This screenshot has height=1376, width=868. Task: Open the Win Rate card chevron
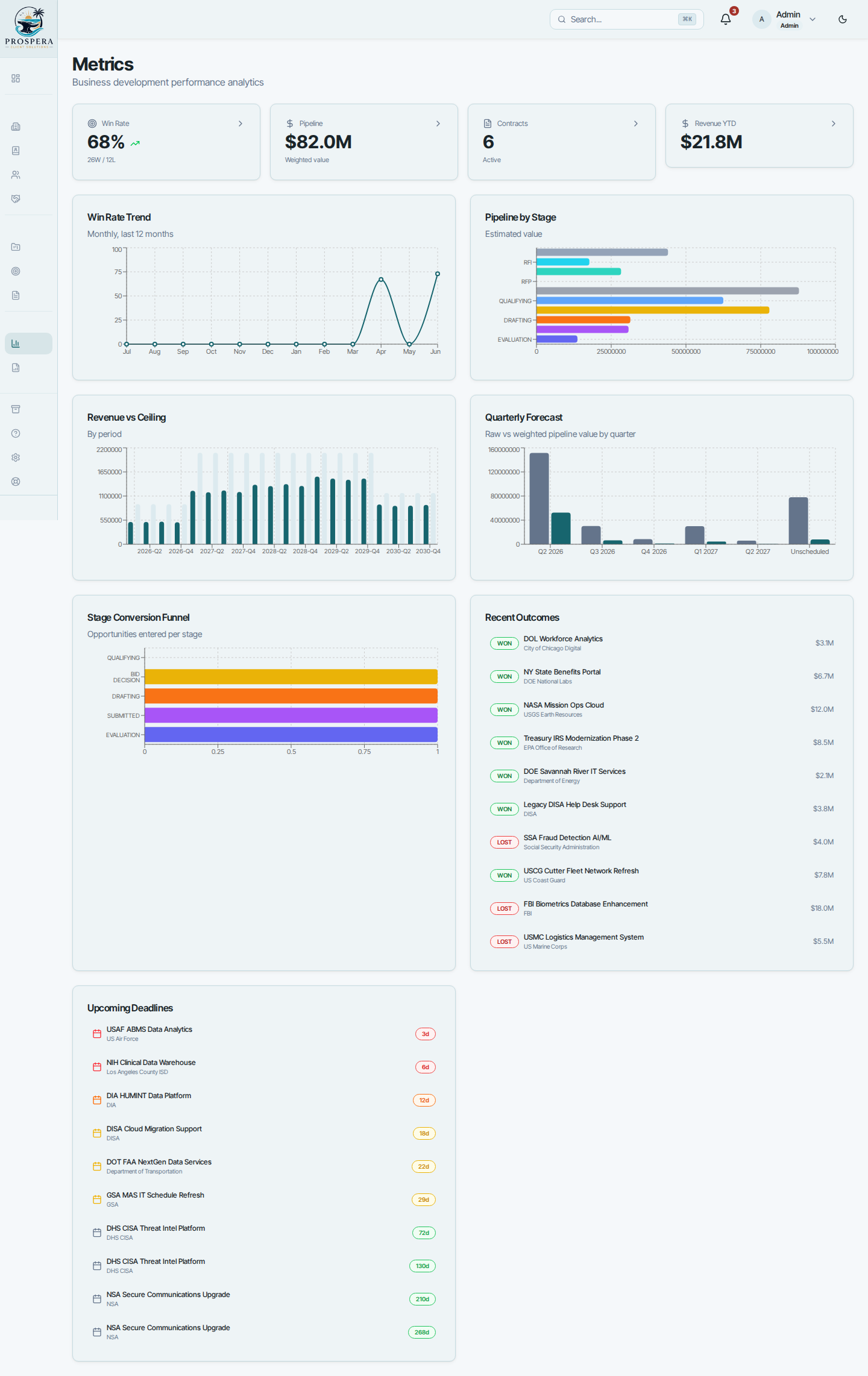pos(241,124)
